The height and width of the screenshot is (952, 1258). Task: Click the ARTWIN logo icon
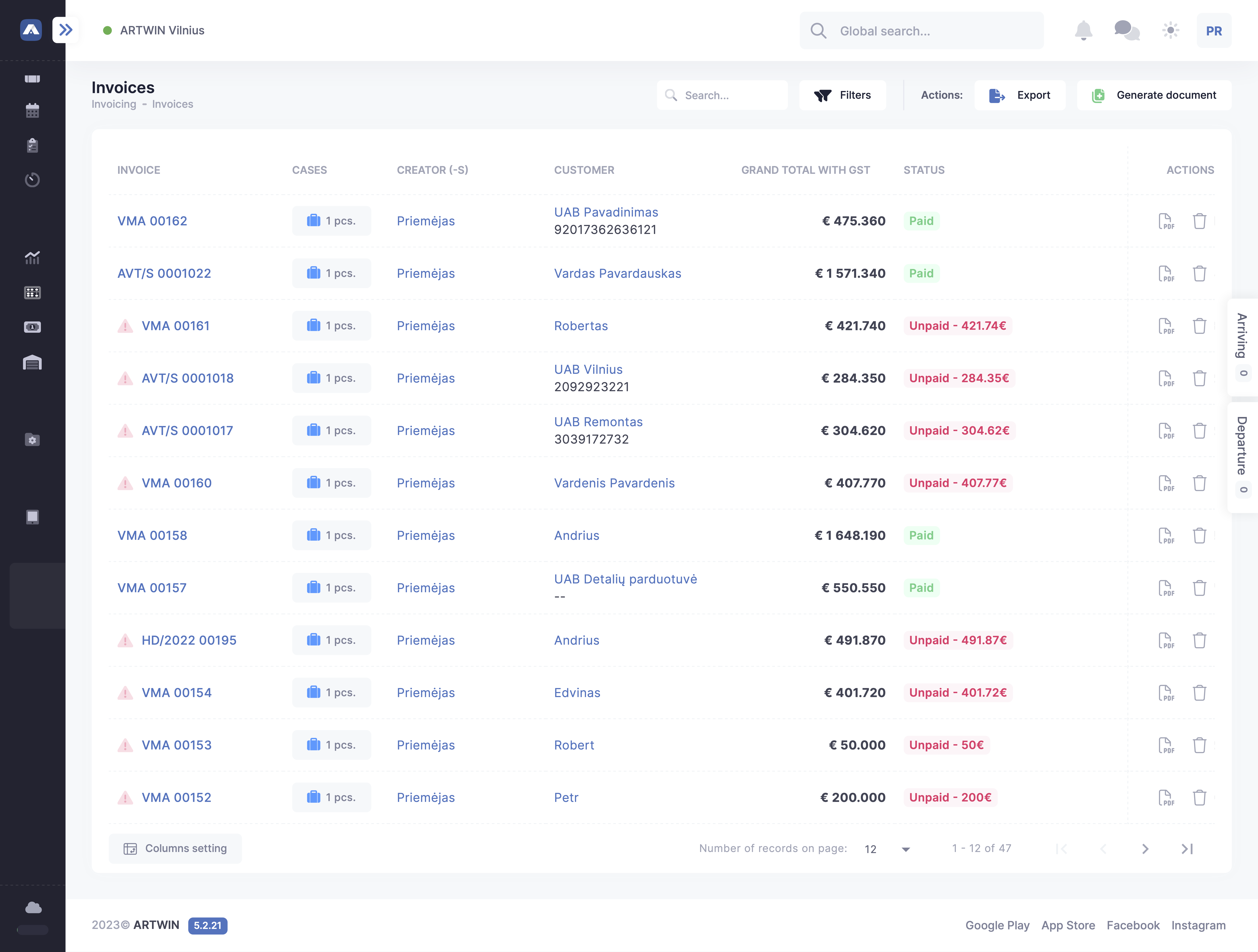[x=31, y=30]
